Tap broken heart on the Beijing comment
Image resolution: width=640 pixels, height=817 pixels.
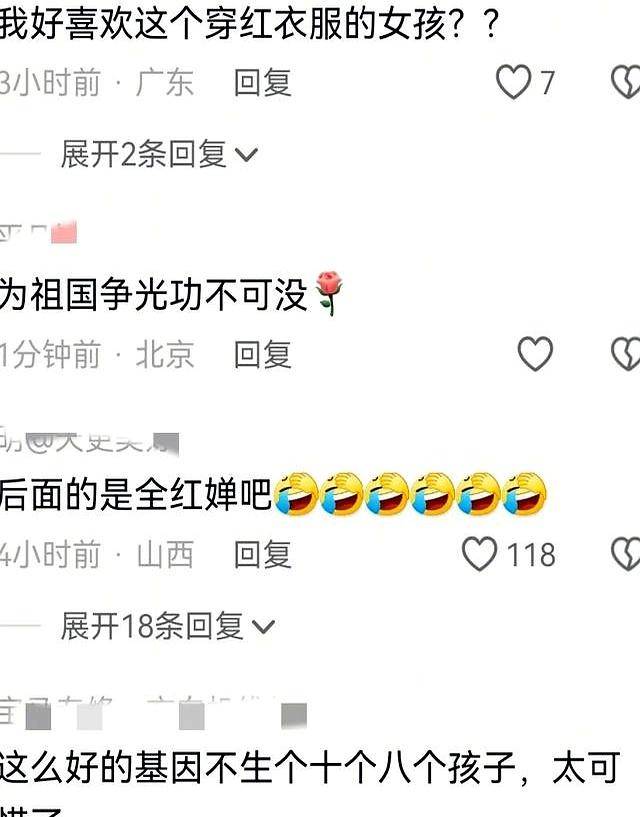point(625,354)
